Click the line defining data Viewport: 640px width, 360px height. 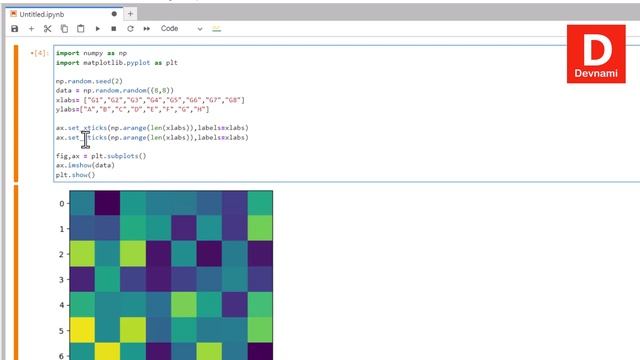115,90
